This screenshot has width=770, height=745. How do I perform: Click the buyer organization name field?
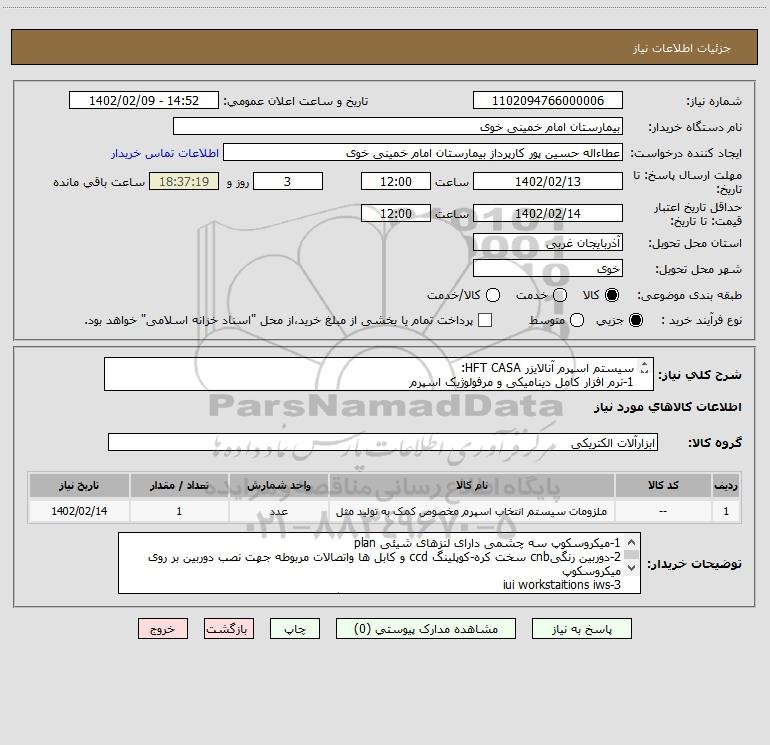(x=398, y=127)
